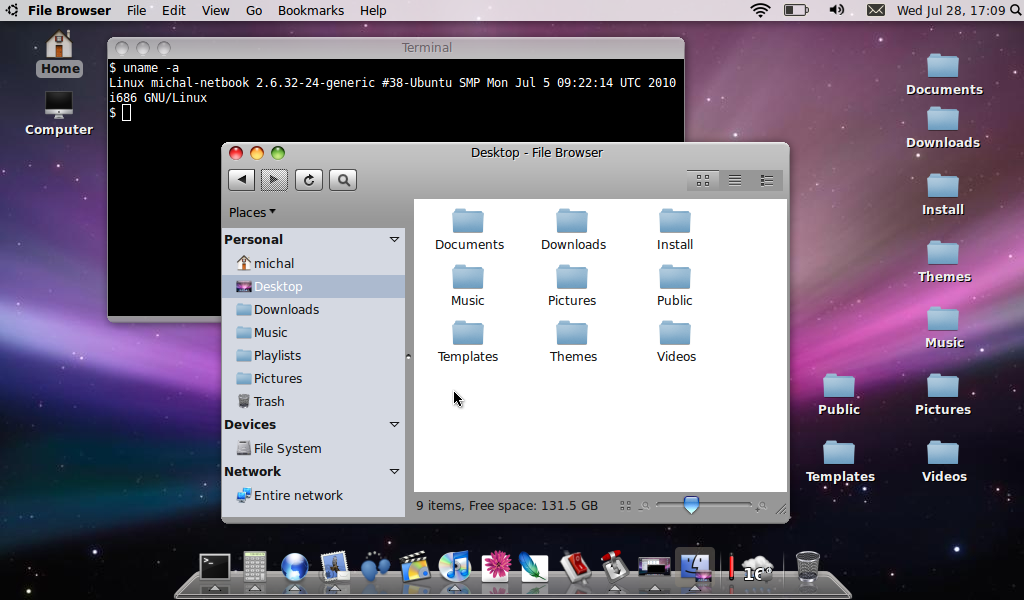Open the Help menu
Image resolution: width=1024 pixels, height=600 pixels.
(373, 10)
